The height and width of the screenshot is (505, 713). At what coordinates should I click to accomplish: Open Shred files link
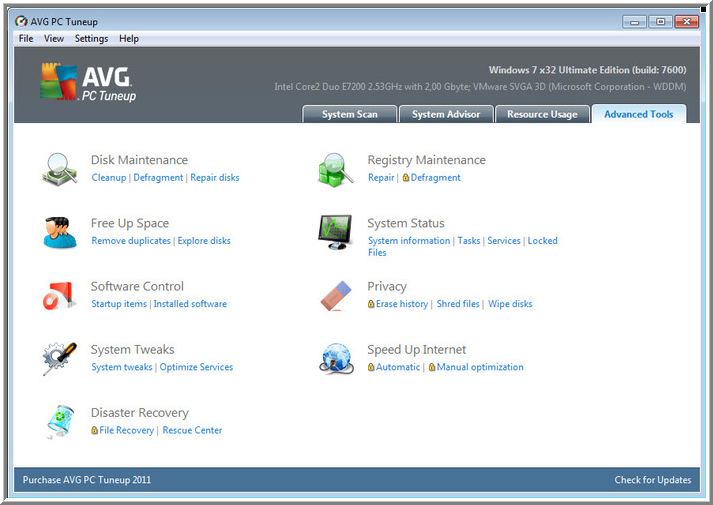[458, 304]
